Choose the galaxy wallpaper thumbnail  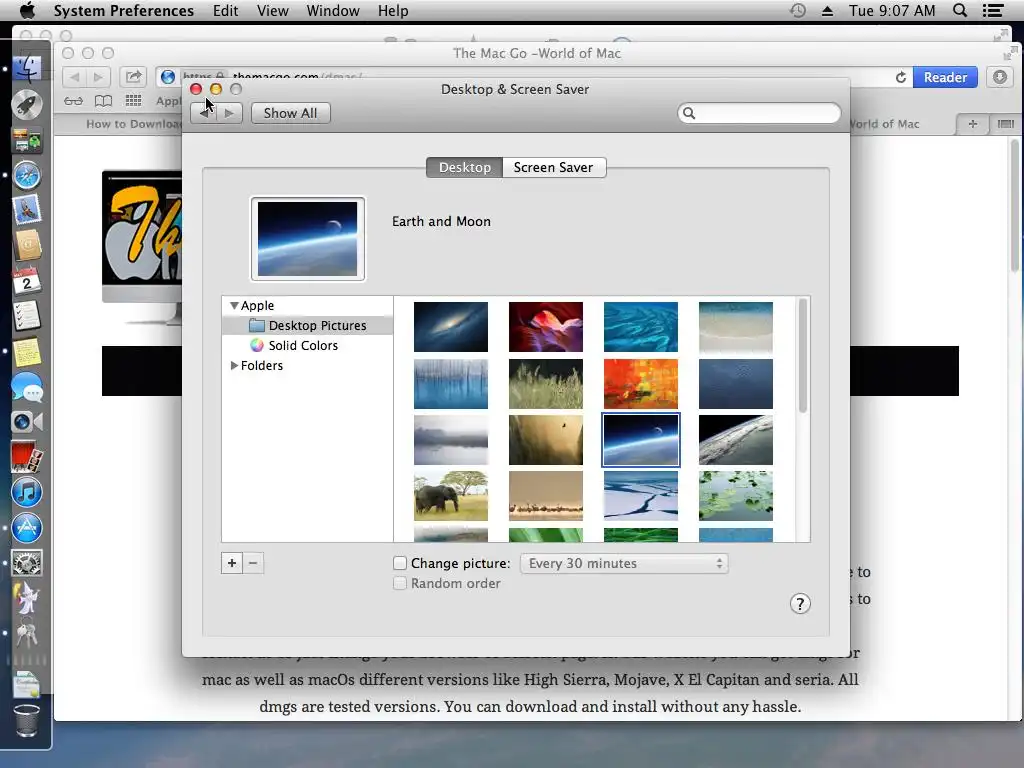pos(451,327)
